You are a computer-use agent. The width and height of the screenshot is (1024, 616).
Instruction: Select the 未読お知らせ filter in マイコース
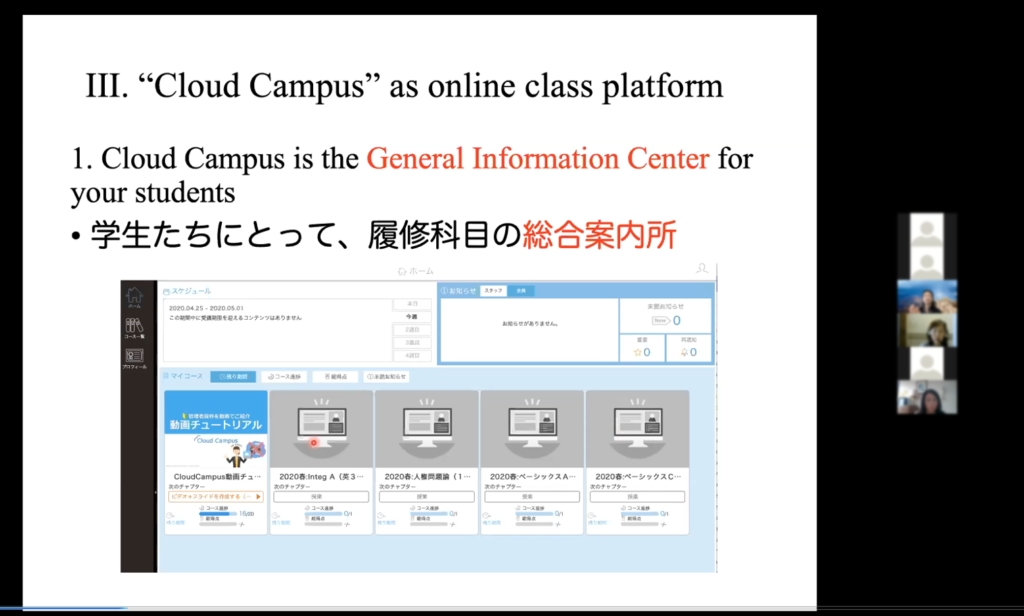(387, 377)
